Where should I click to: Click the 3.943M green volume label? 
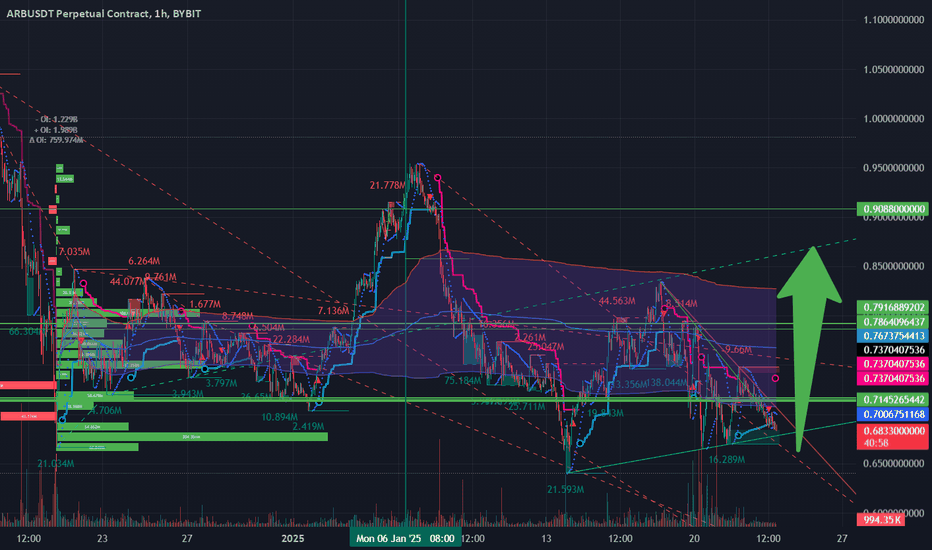click(x=188, y=394)
